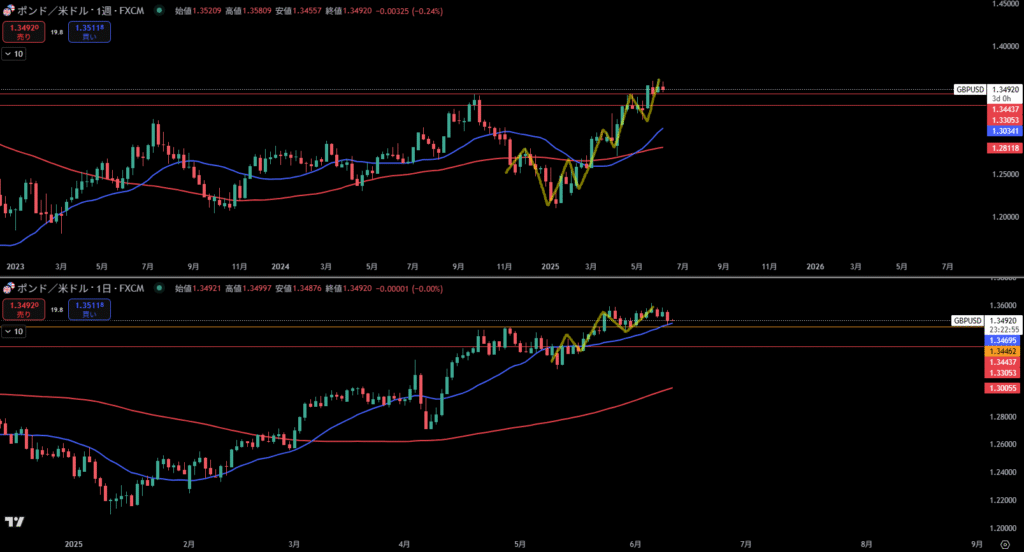Select the red 1.28118 moving average label
The height and width of the screenshot is (552, 1024).
(1004, 148)
